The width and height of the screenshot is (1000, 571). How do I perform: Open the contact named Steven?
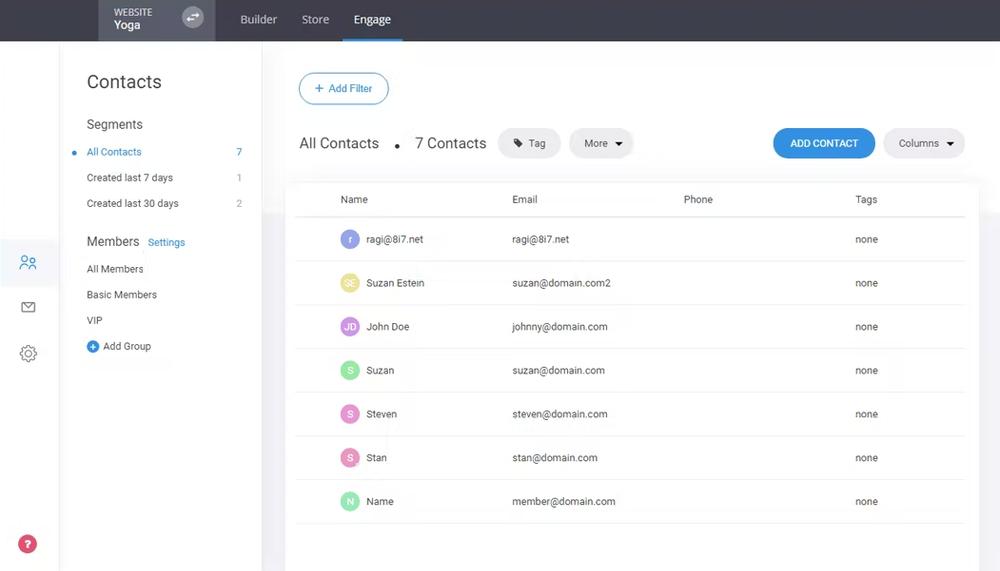point(381,414)
